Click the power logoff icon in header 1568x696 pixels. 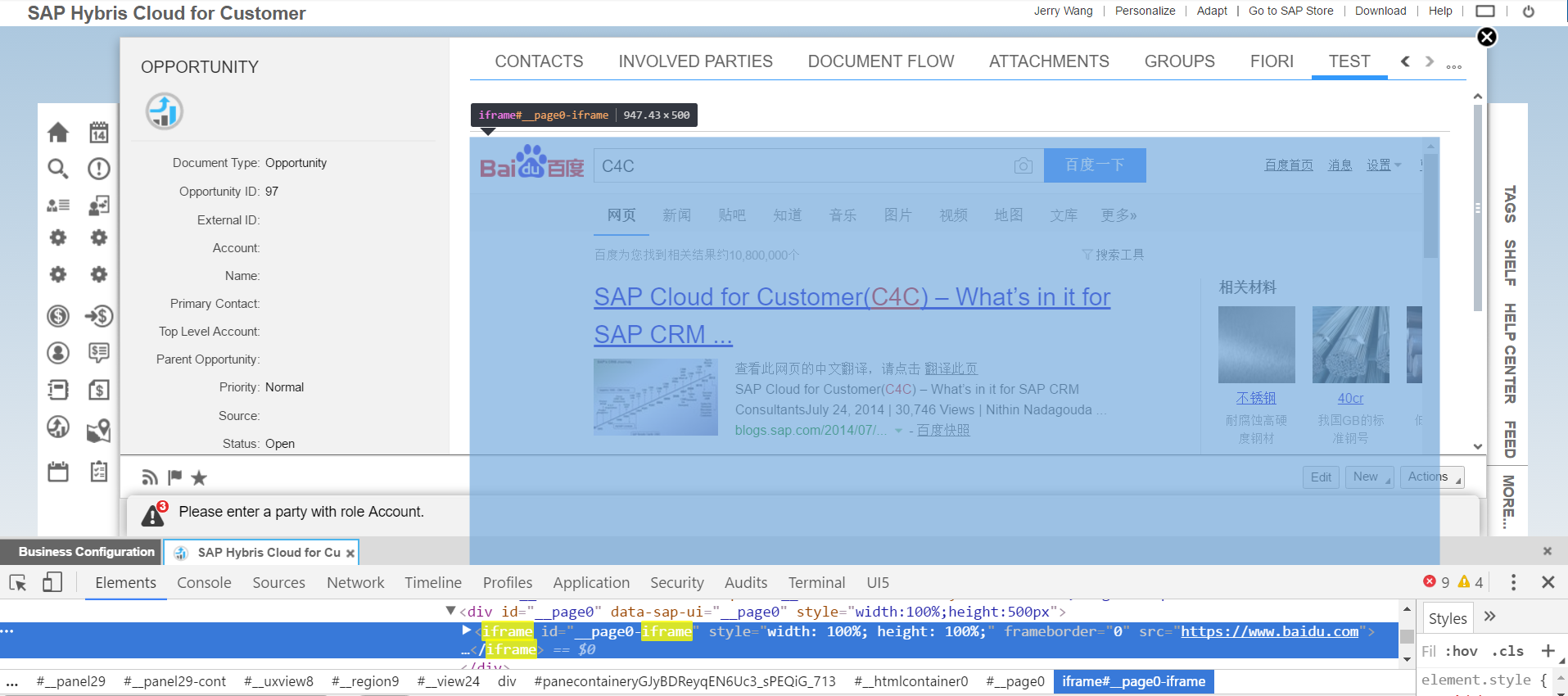coord(1529,11)
